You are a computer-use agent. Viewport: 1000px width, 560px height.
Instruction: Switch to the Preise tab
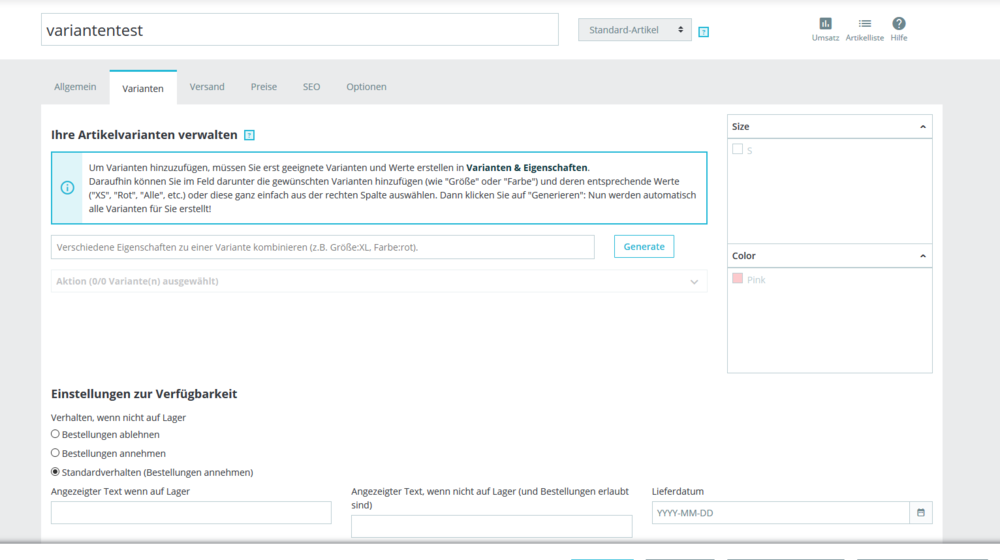coord(263,87)
